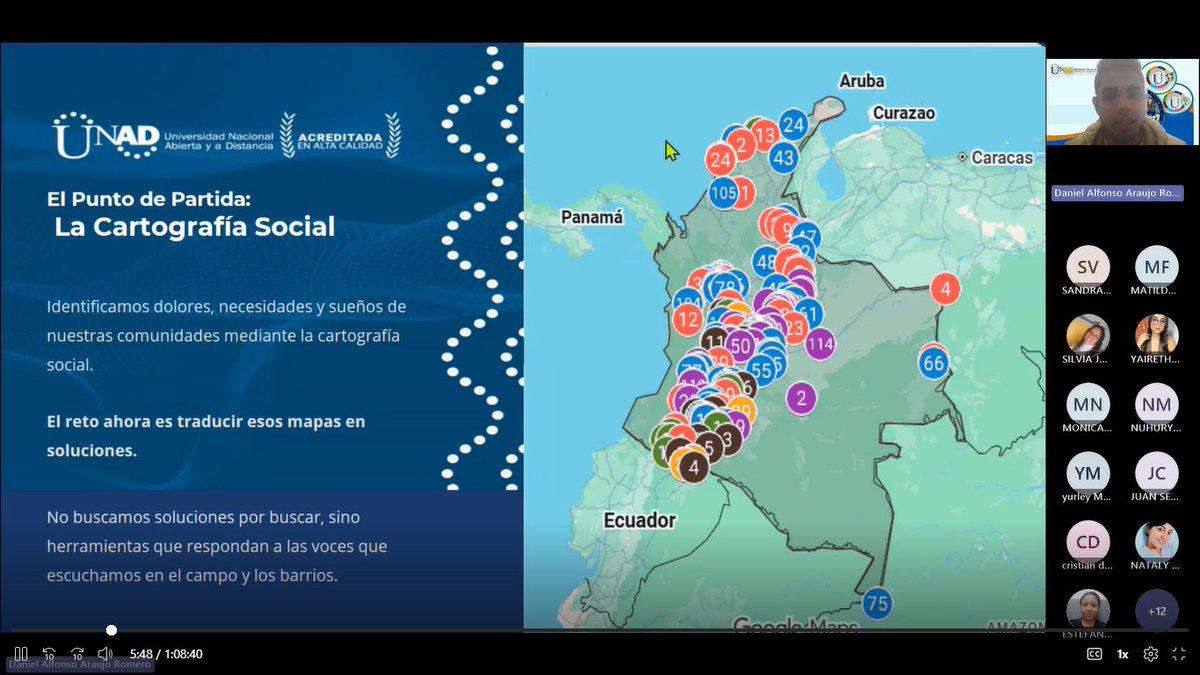Click the blue 43 map marker
The width and height of the screenshot is (1200, 675).
point(783,157)
